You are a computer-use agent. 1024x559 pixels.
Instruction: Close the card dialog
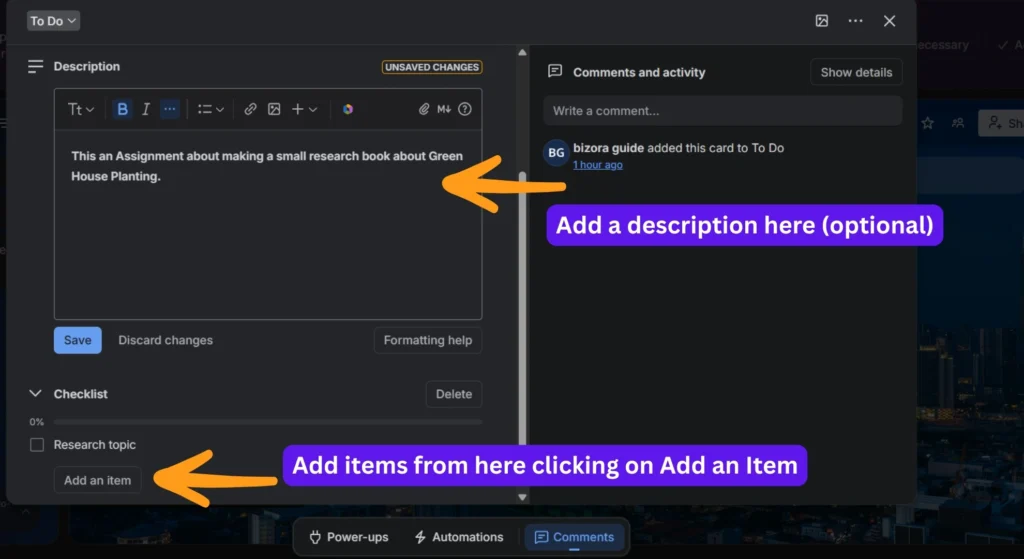(x=889, y=21)
